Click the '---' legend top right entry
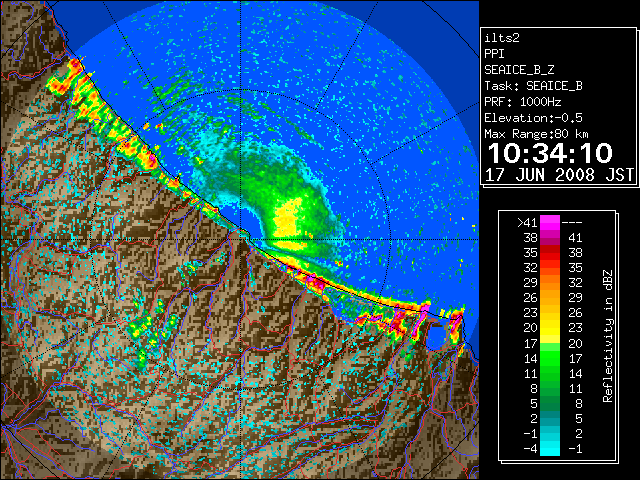 tap(572, 223)
